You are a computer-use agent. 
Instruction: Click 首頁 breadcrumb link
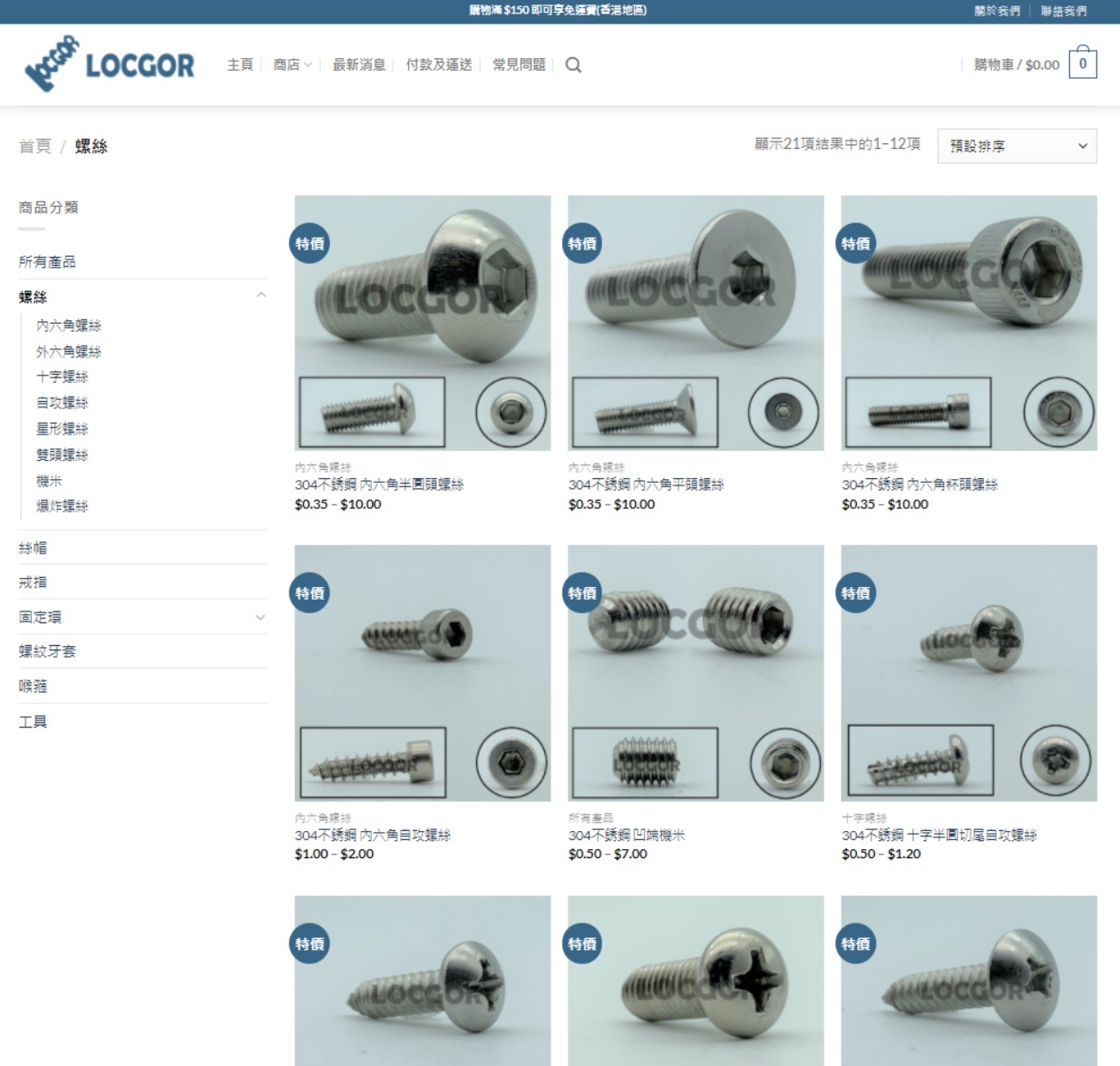point(35,147)
